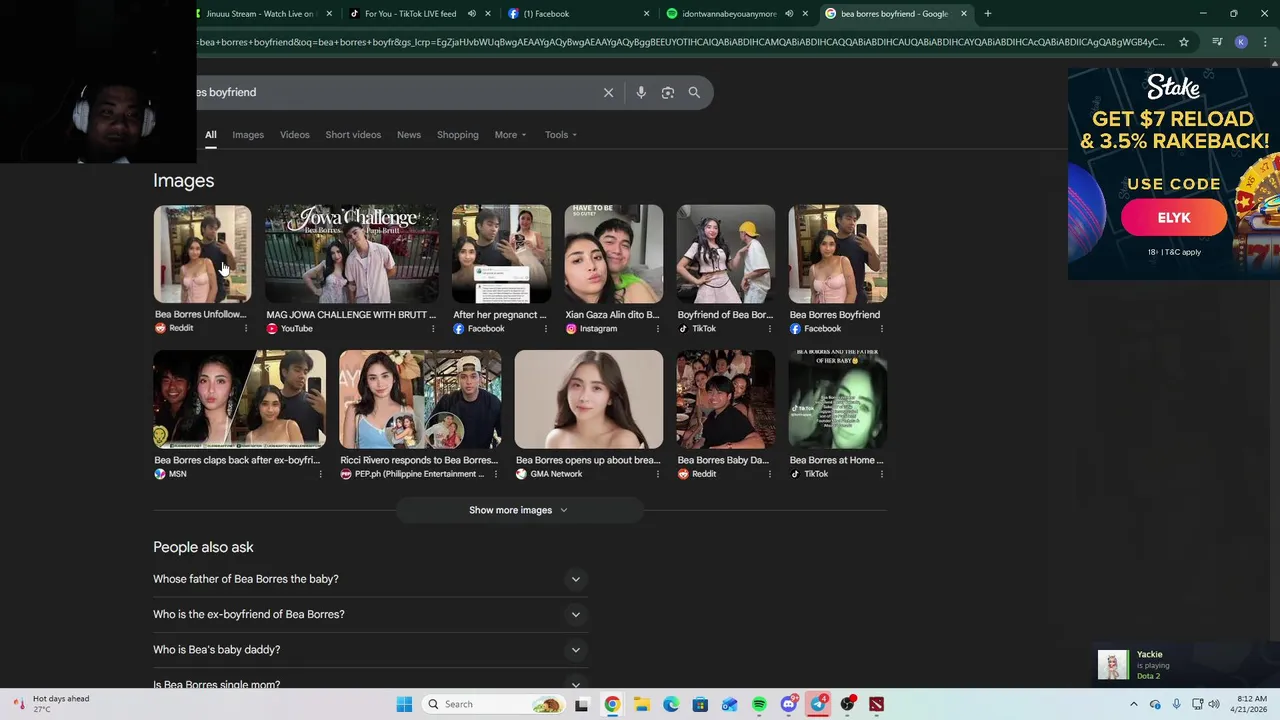Bookmark this page with the star icon
Image resolution: width=1280 pixels, height=720 pixels.
point(1184,42)
